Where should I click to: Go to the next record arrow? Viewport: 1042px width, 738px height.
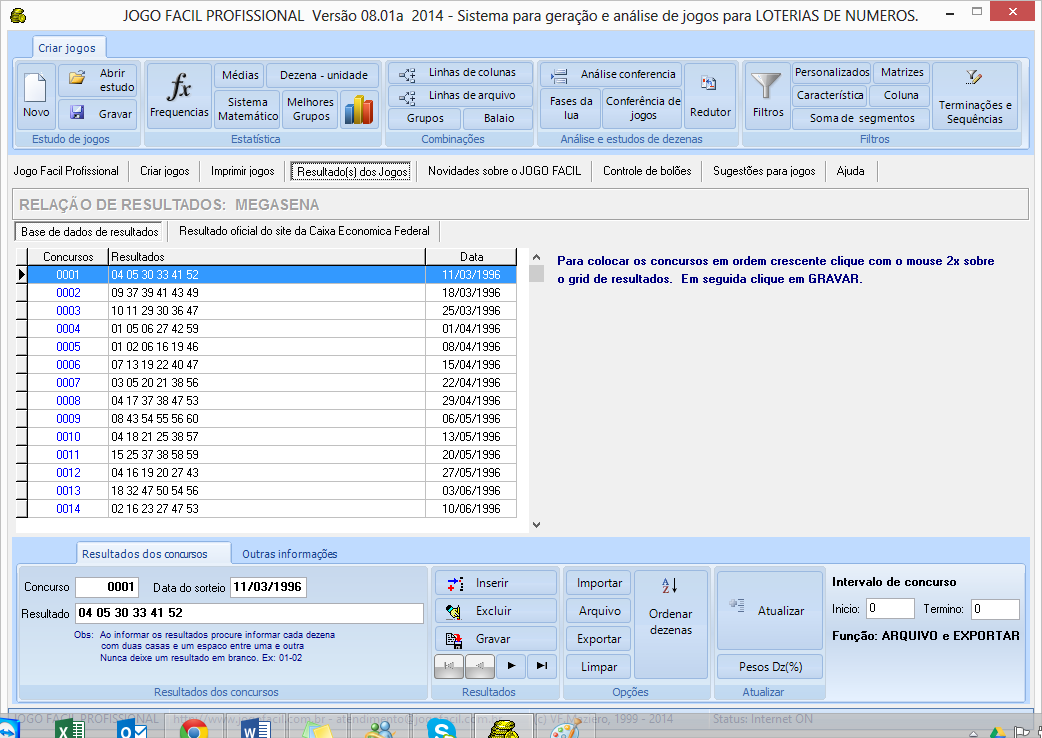[x=511, y=666]
